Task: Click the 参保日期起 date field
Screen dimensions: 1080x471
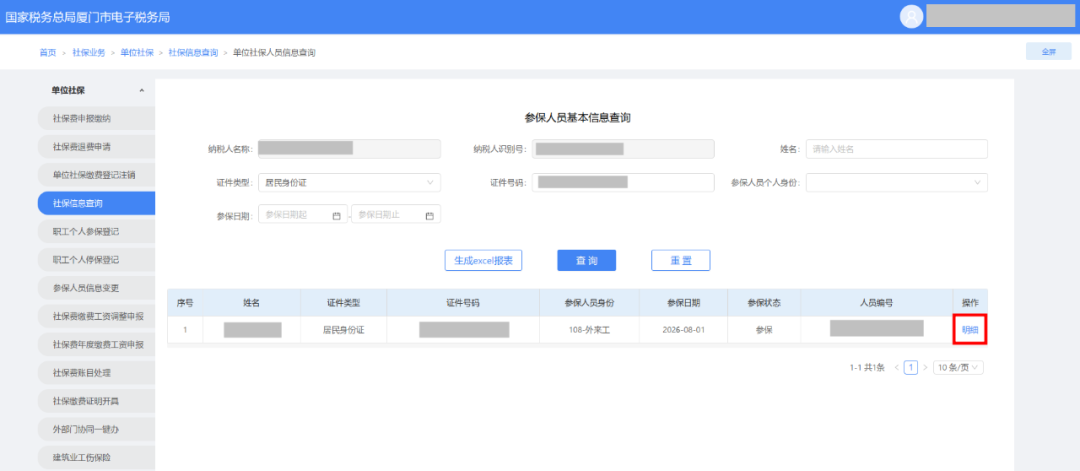Action: (x=302, y=216)
